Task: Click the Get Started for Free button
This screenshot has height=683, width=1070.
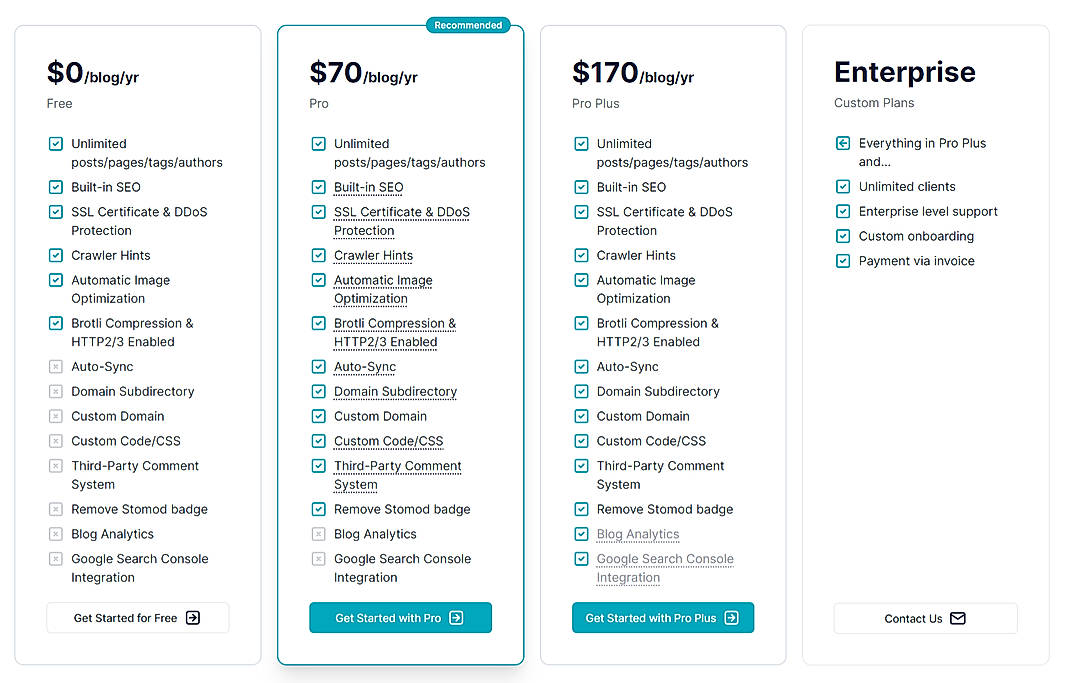Action: [137, 618]
